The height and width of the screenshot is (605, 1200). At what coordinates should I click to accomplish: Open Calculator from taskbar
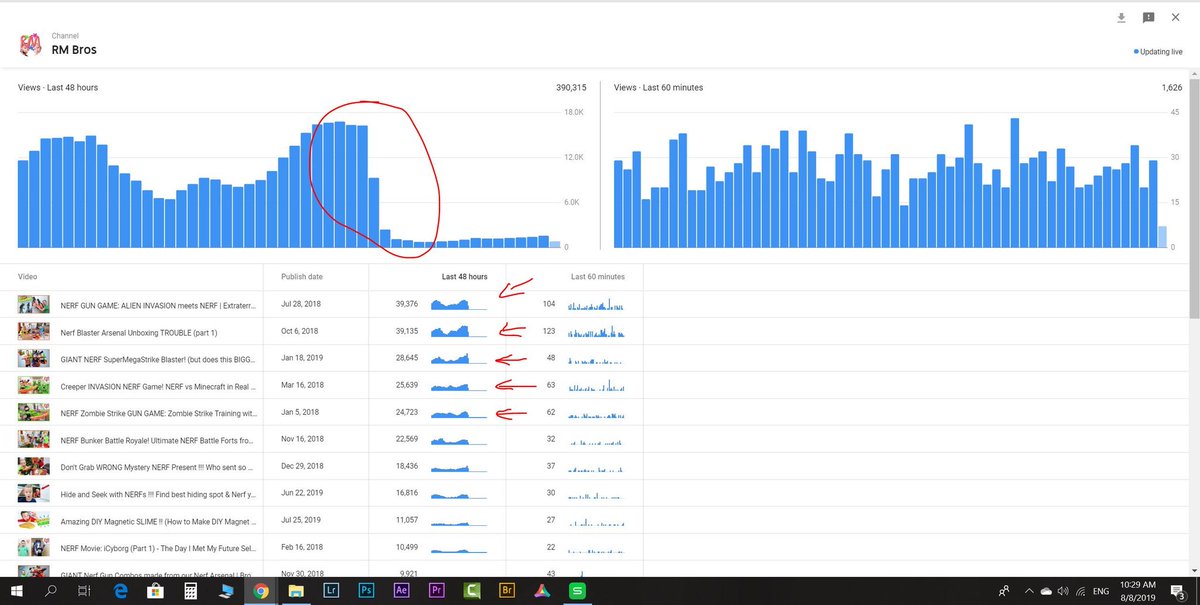coord(190,591)
